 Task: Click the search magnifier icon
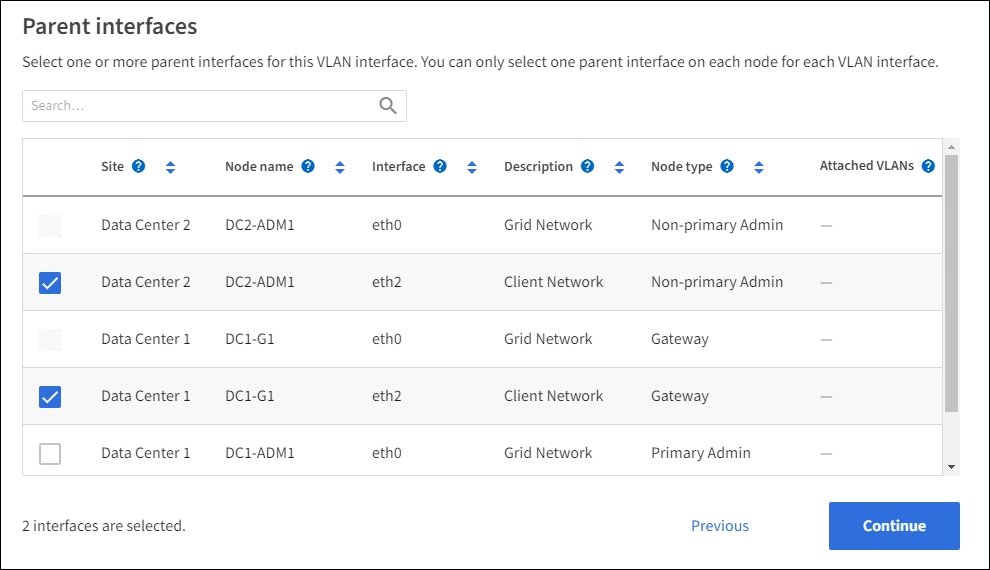coord(388,106)
